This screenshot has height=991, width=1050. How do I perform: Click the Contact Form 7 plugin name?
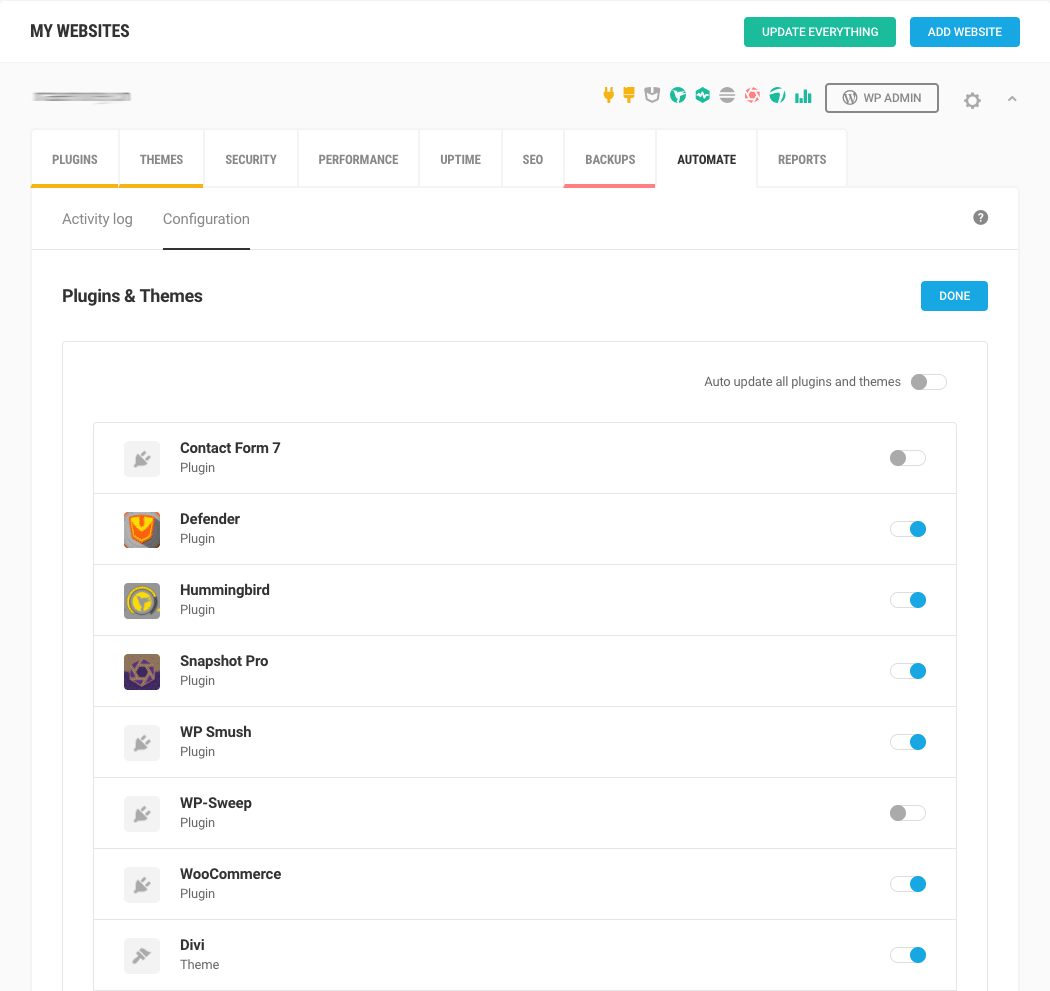point(230,448)
